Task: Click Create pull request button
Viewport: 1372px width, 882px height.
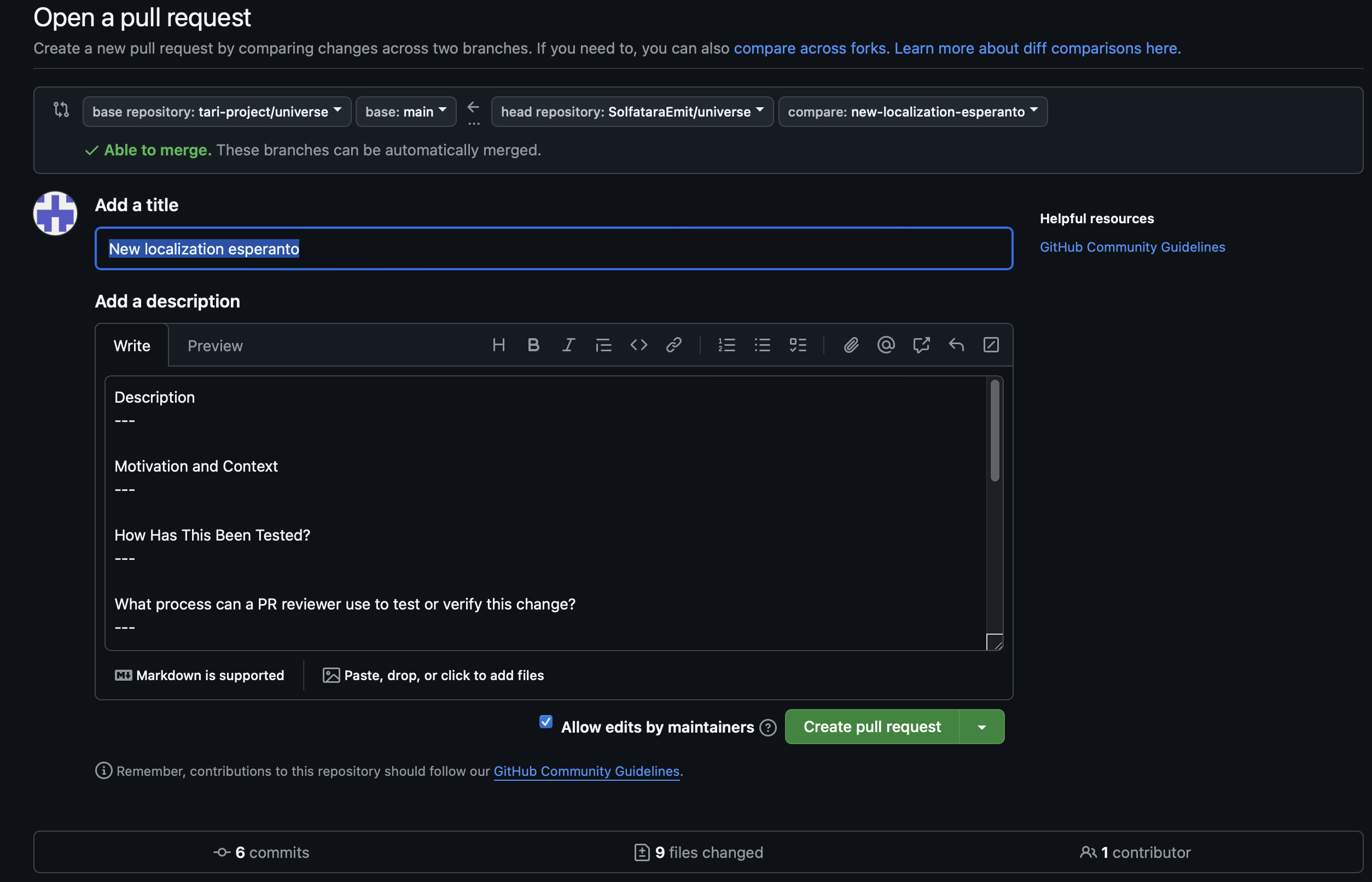Action: [x=872, y=727]
